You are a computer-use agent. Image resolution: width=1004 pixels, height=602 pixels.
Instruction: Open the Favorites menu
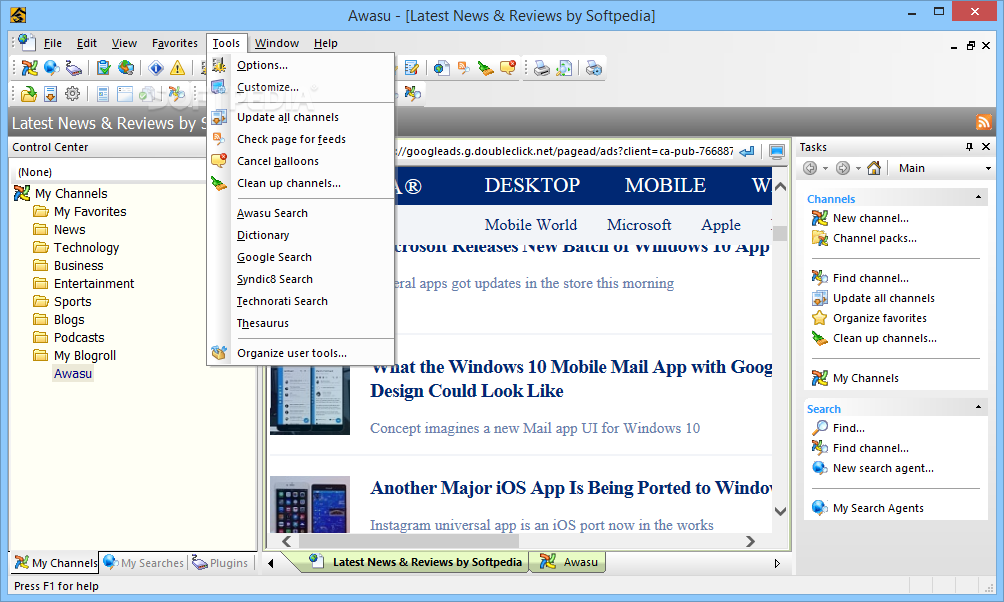coord(175,43)
